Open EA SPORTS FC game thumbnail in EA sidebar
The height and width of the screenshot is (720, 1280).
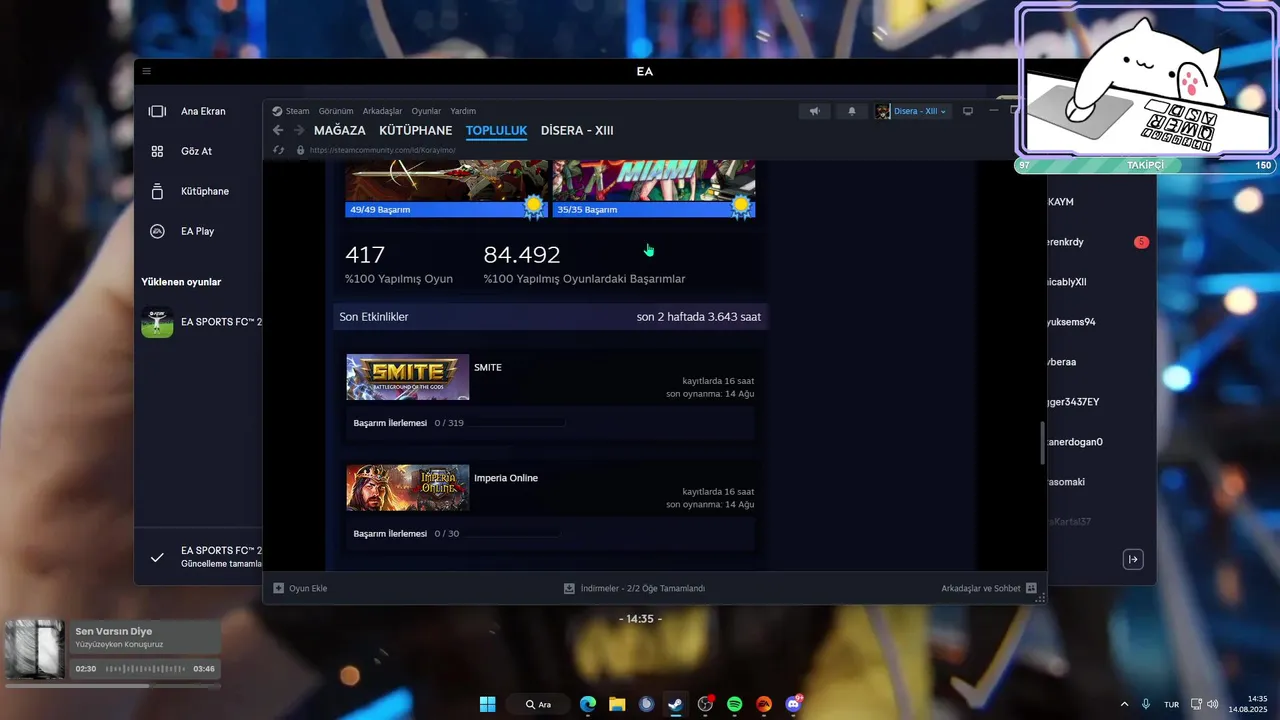tap(157, 322)
